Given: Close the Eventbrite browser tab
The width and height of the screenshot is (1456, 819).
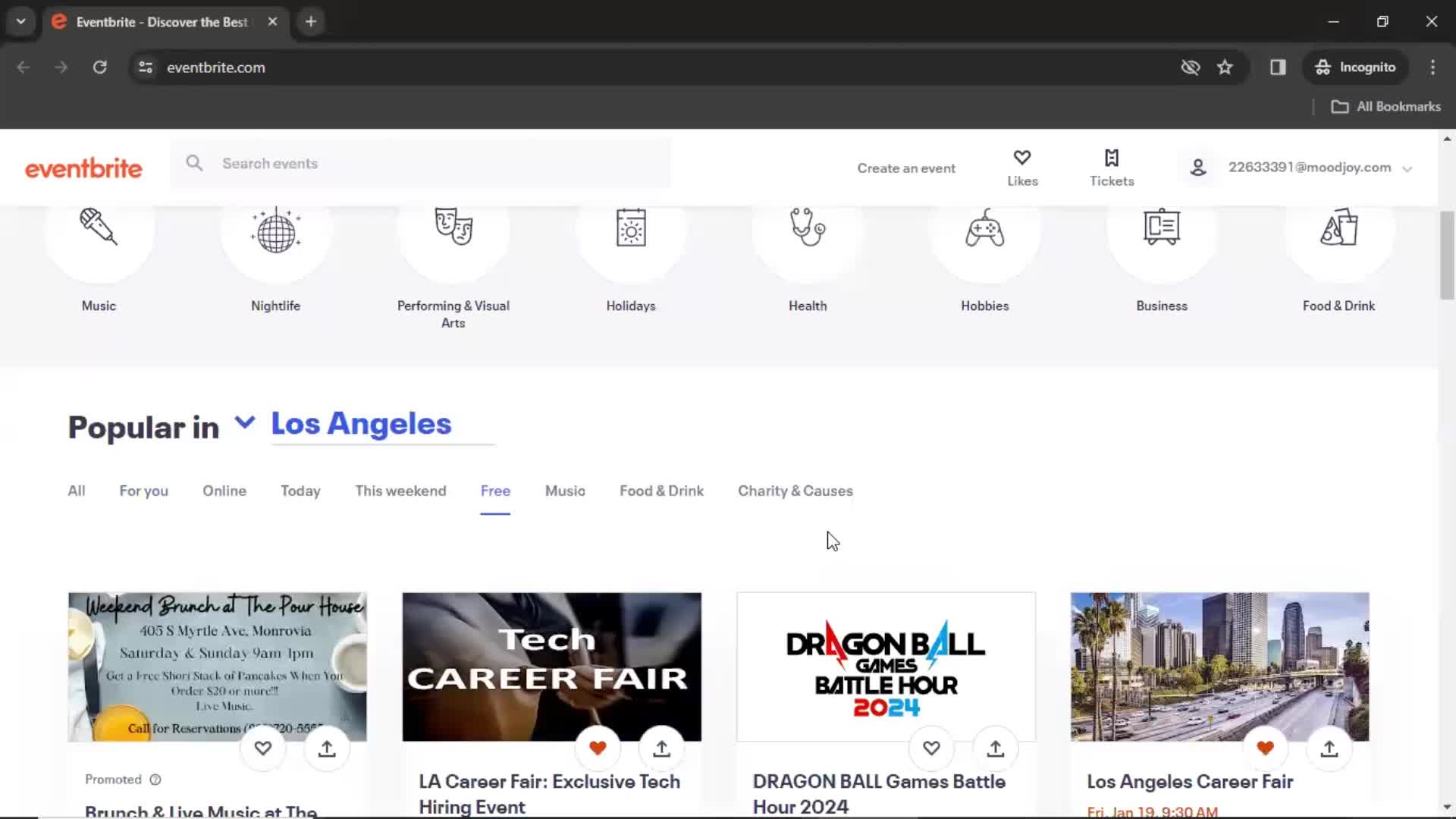Looking at the screenshot, I should pyautogui.click(x=272, y=21).
